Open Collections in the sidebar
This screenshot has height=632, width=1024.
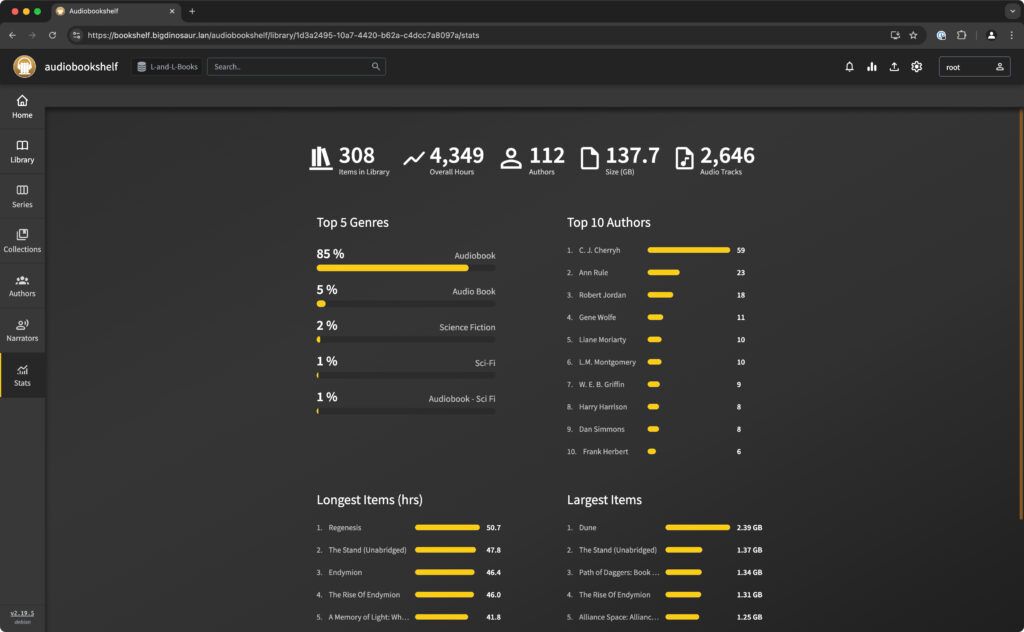(22, 241)
